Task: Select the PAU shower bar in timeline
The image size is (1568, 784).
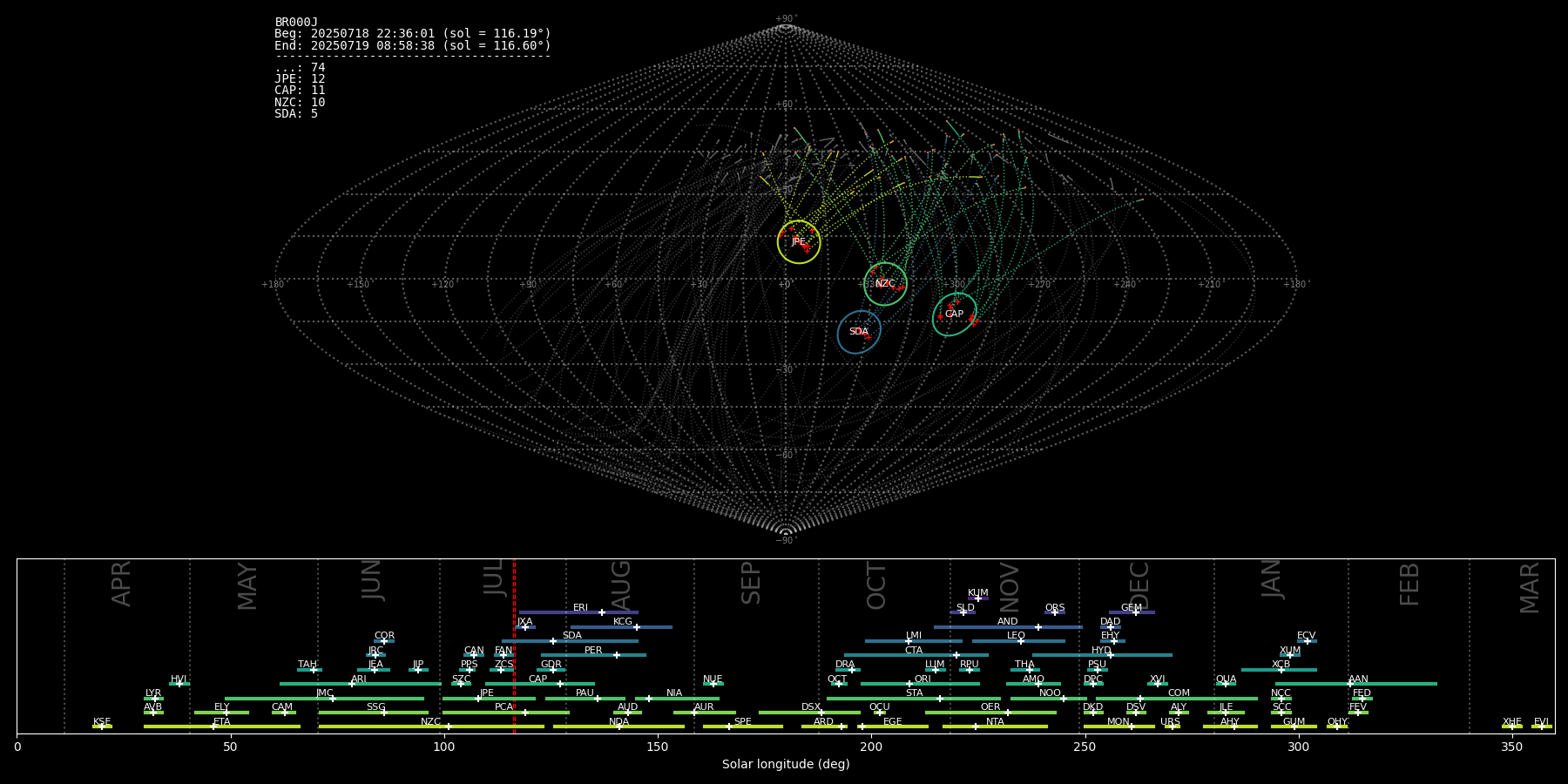Action: (585, 699)
